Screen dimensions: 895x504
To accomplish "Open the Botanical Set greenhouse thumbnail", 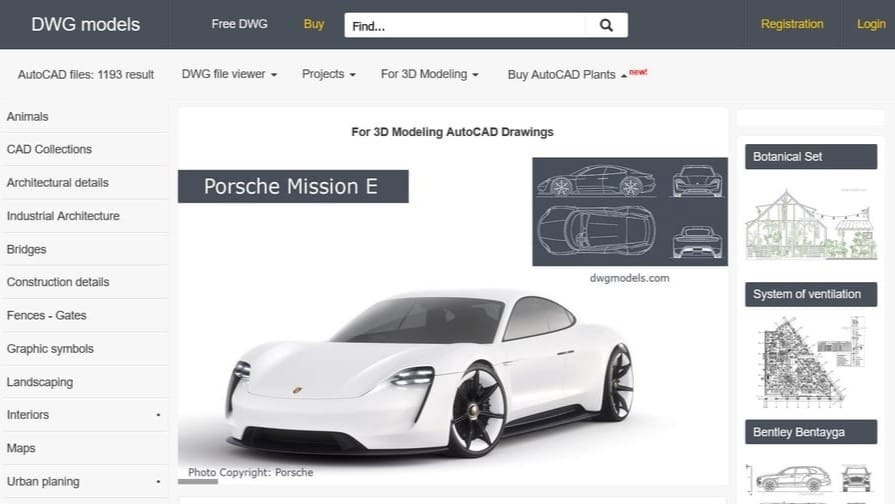I will pyautogui.click(x=811, y=224).
